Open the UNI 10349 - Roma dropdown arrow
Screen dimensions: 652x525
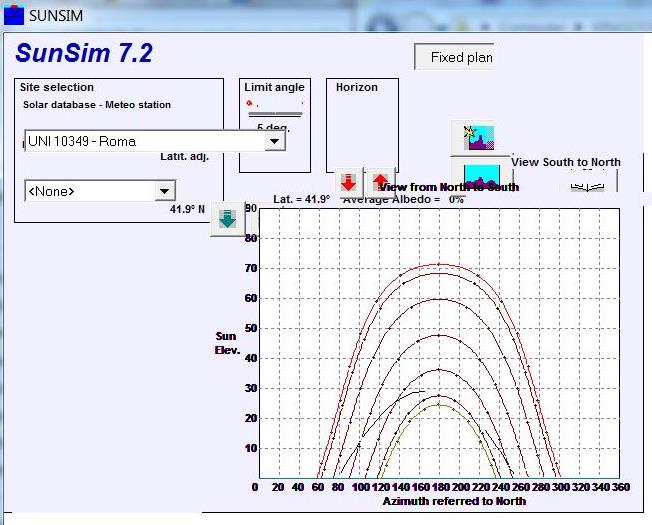point(274,142)
